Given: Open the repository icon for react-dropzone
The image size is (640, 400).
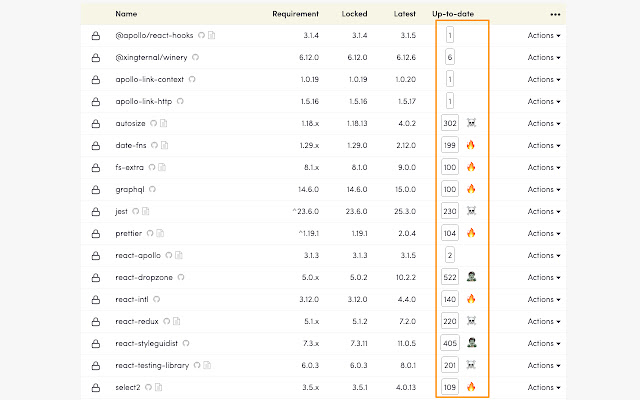Looking at the screenshot, I should click(x=181, y=277).
